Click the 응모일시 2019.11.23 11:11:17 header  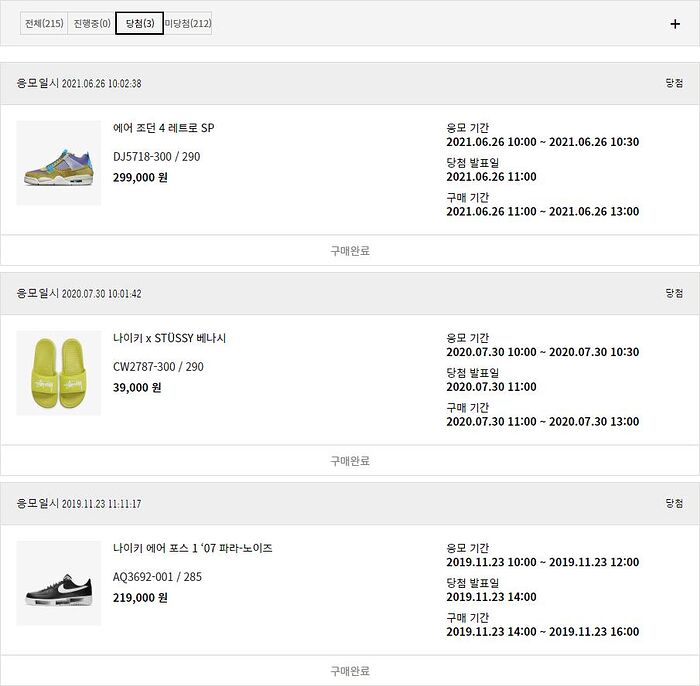(79, 504)
